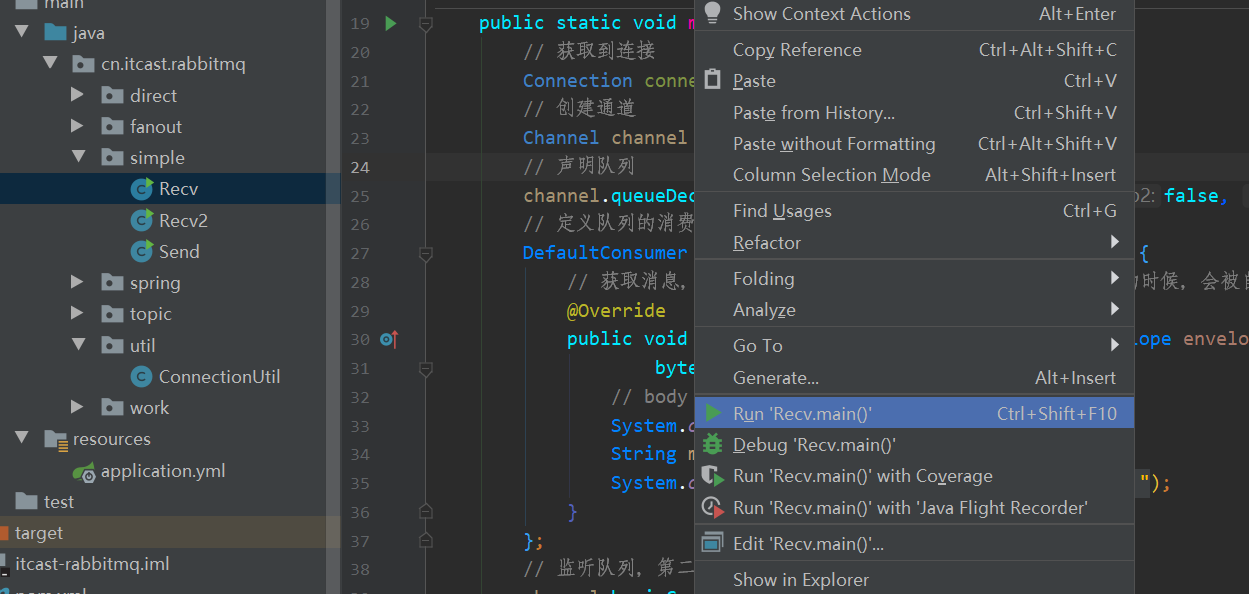Click the ConnectionUtil class icon
Screen dimensions: 1249x594
[141, 377]
